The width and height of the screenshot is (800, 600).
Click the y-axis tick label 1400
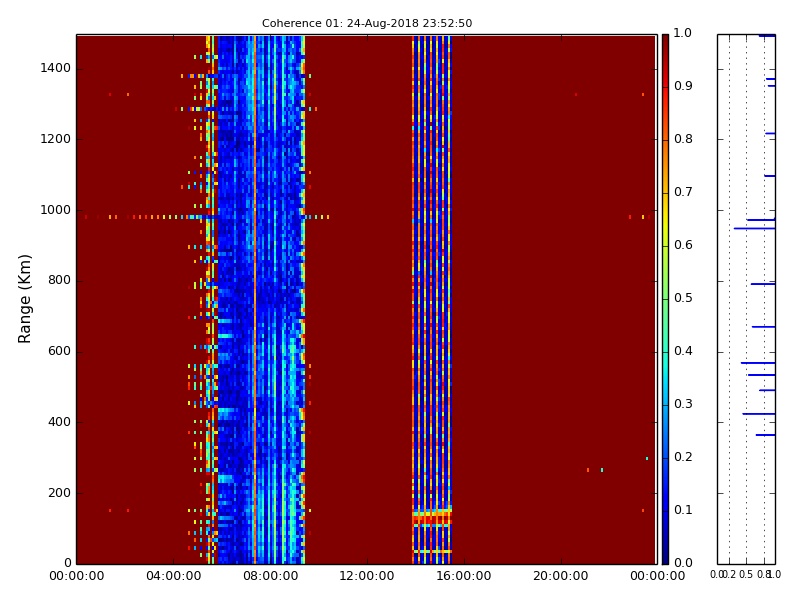pos(56,68)
